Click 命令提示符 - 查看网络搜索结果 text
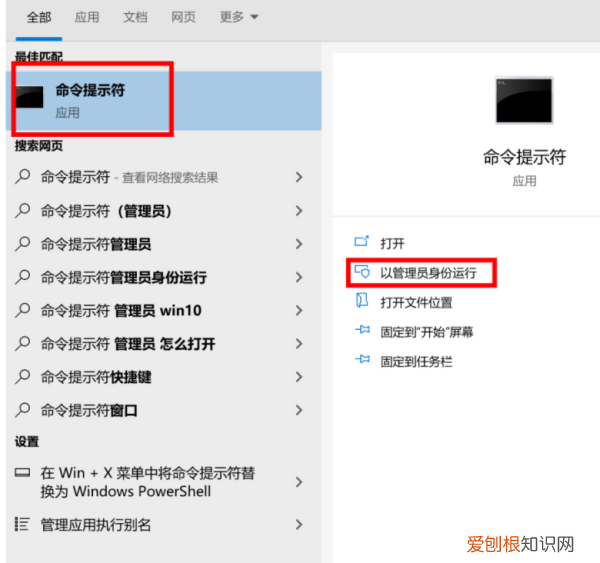600x563 pixels. point(129,177)
